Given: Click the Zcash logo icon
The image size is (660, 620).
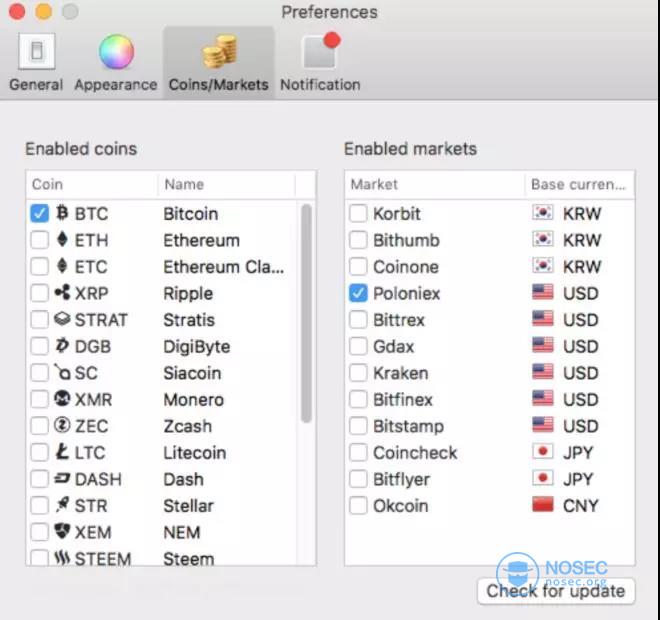Looking at the screenshot, I should [62, 425].
